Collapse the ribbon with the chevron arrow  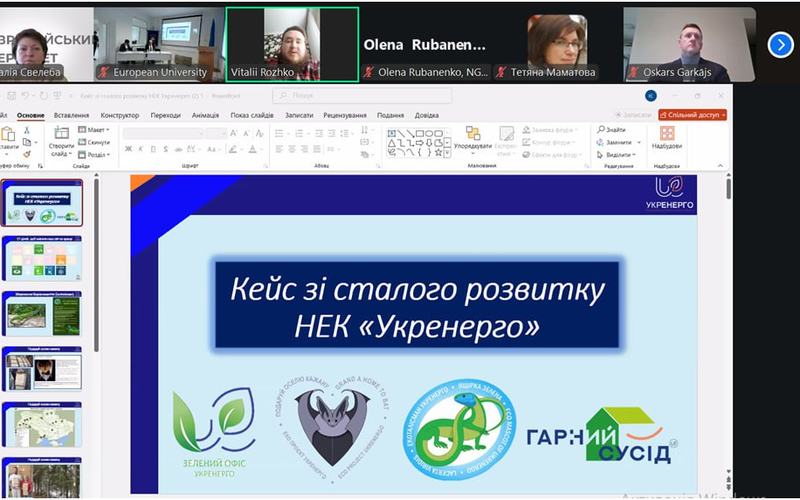pos(720,165)
